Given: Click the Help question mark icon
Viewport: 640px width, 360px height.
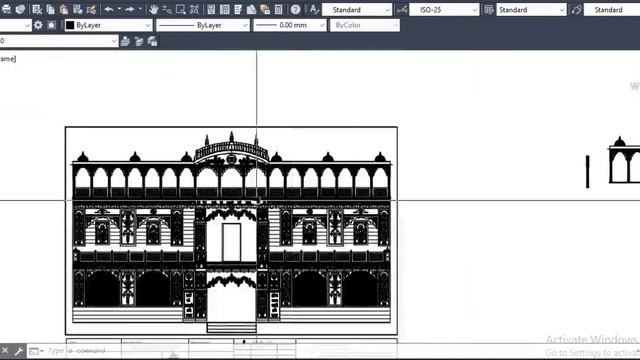Looking at the screenshot, I should click(296, 9).
